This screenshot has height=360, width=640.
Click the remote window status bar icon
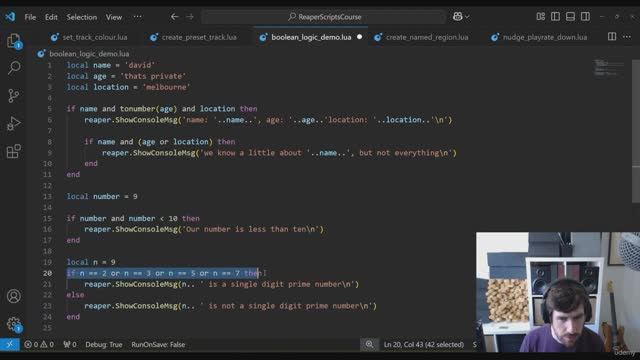point(9,344)
